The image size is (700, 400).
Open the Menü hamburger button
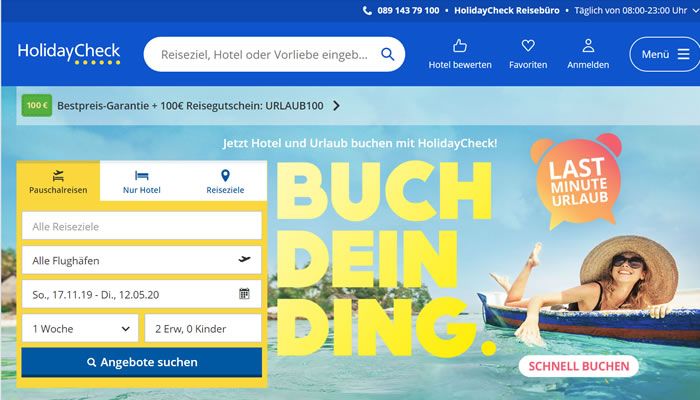point(664,54)
